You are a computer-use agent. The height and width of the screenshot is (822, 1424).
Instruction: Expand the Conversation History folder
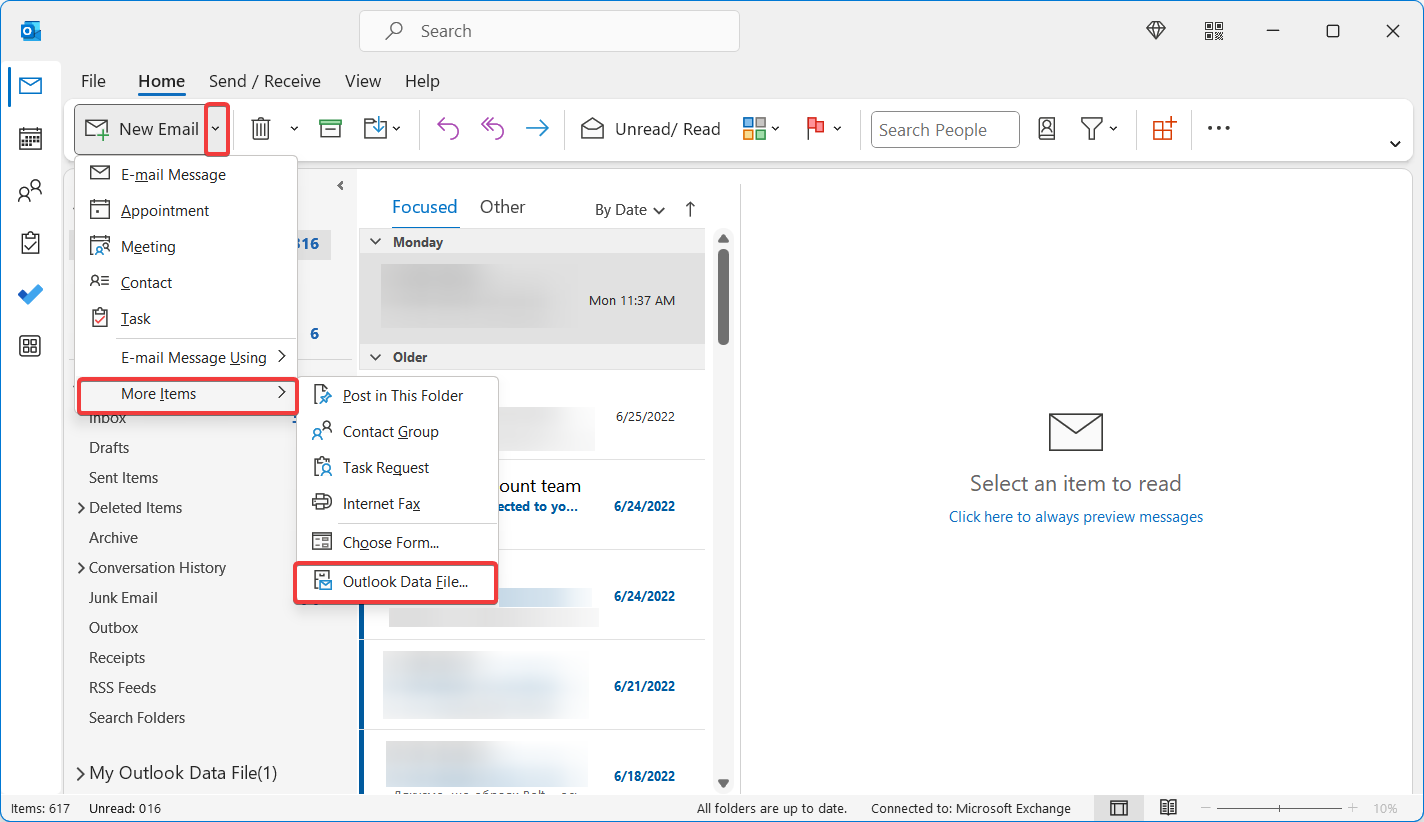pos(81,568)
